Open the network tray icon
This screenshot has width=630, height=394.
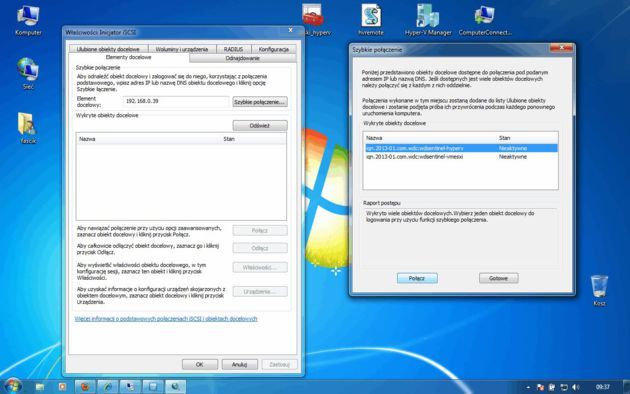tap(564, 387)
